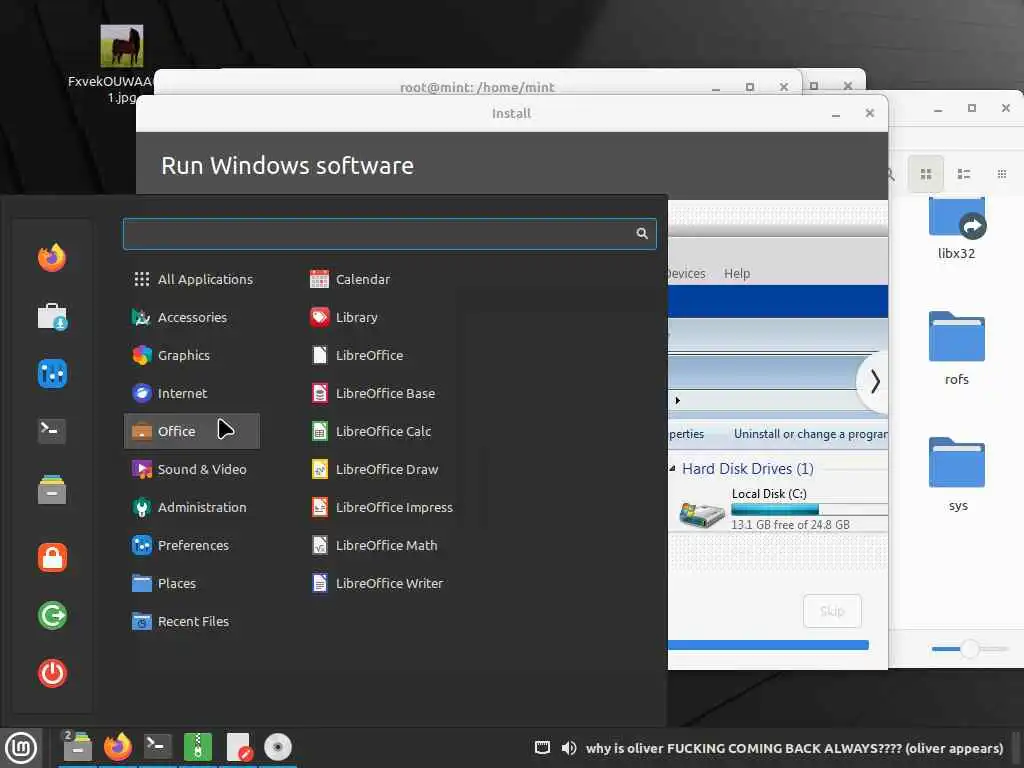Click Terminal icon in taskbar
Image resolution: width=1024 pixels, height=768 pixels.
157,746
